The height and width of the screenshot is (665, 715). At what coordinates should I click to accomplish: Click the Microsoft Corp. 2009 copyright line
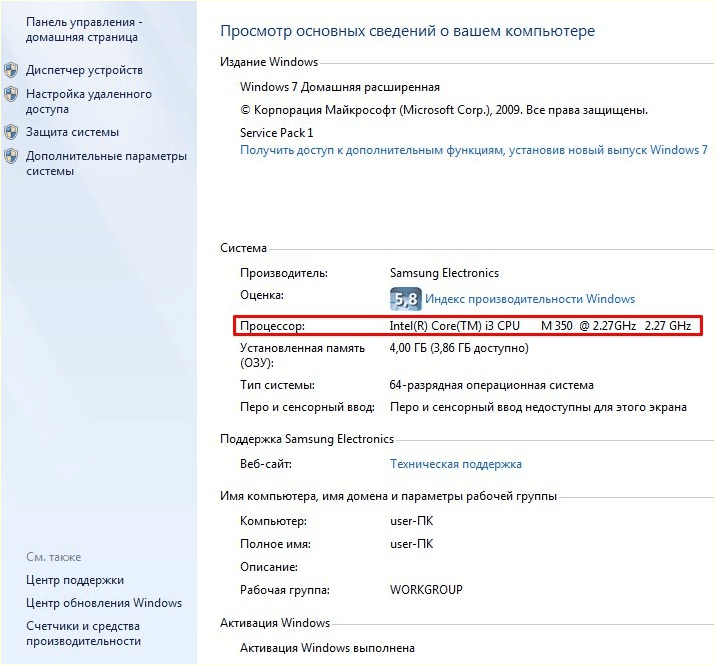tap(444, 110)
